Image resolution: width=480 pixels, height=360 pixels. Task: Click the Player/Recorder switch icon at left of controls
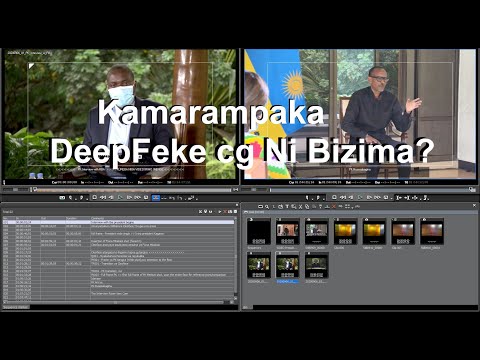pyautogui.click(x=62, y=198)
